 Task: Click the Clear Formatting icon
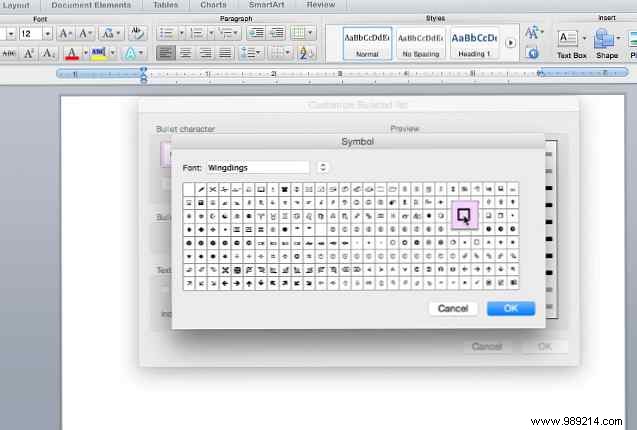click(137, 33)
